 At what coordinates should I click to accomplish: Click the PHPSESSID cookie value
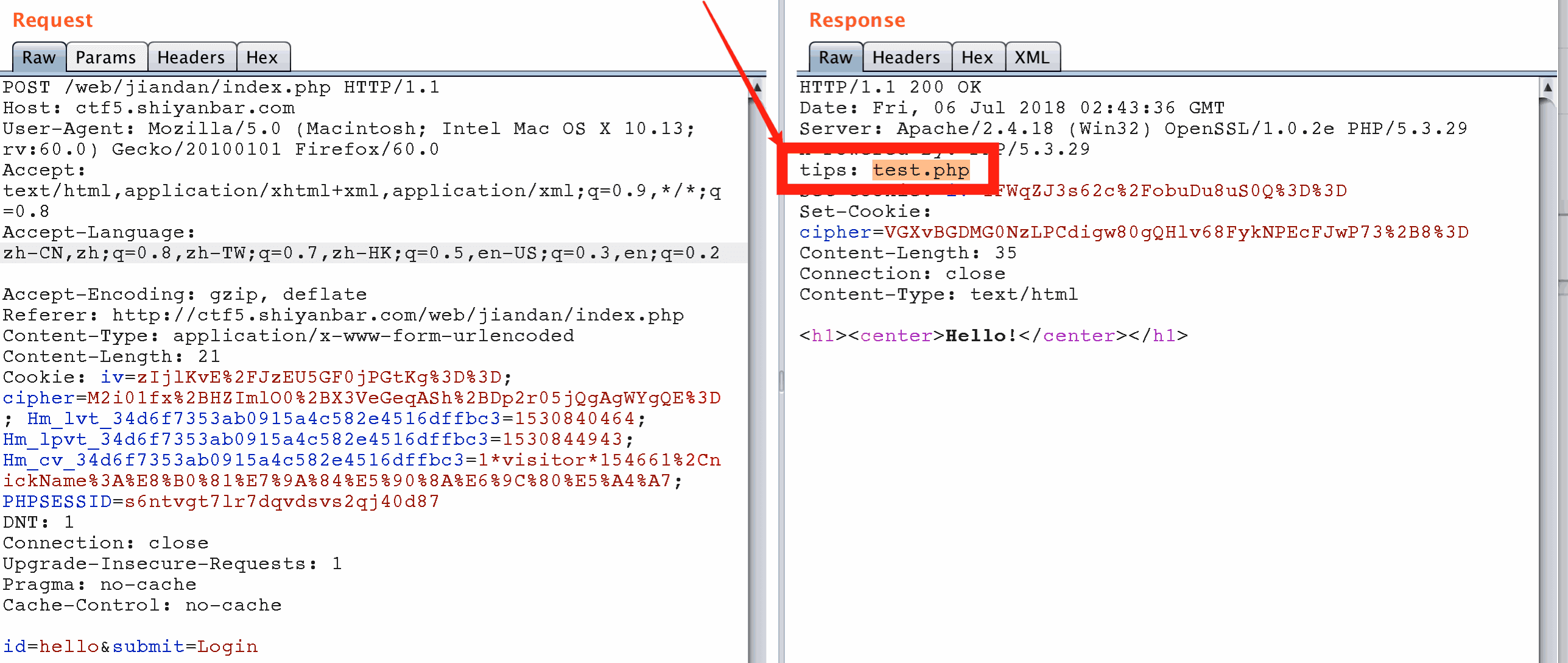coord(282,502)
